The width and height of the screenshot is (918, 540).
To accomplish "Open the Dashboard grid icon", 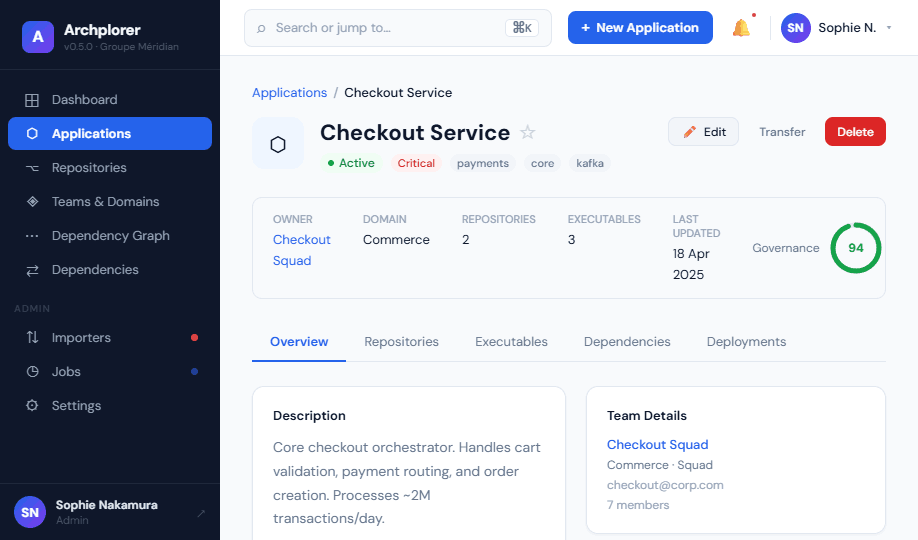I will pos(32,100).
